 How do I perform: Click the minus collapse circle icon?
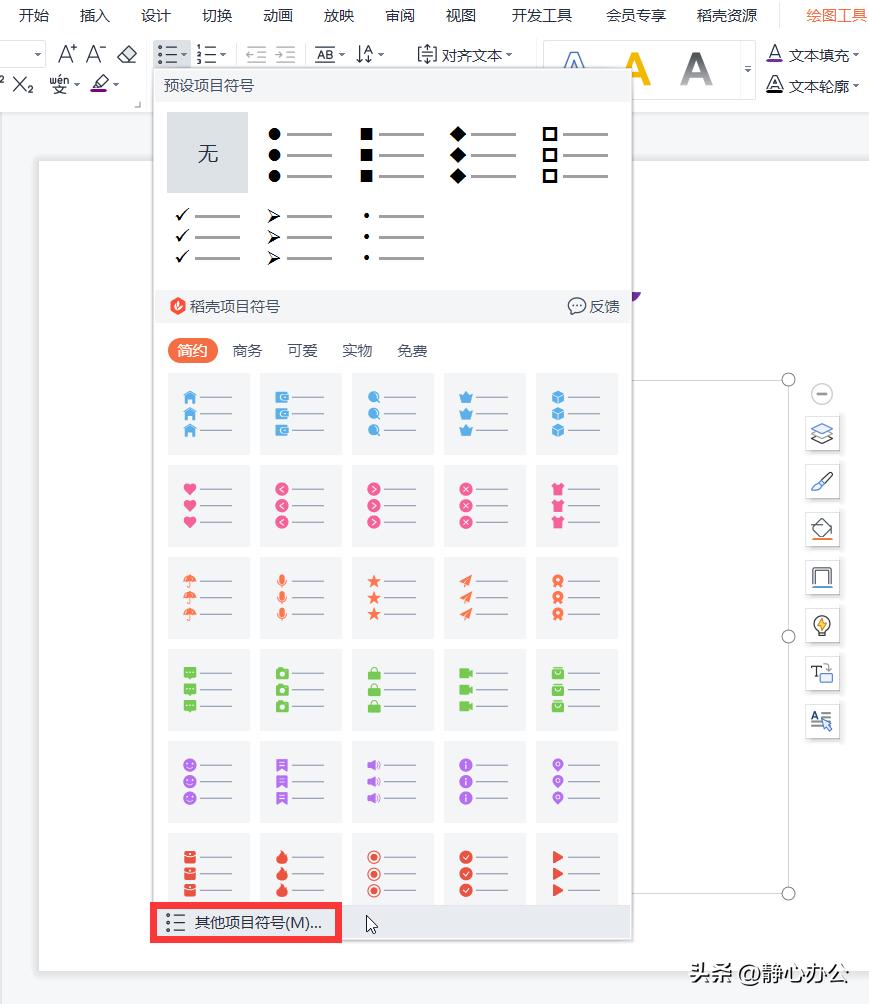tap(822, 394)
